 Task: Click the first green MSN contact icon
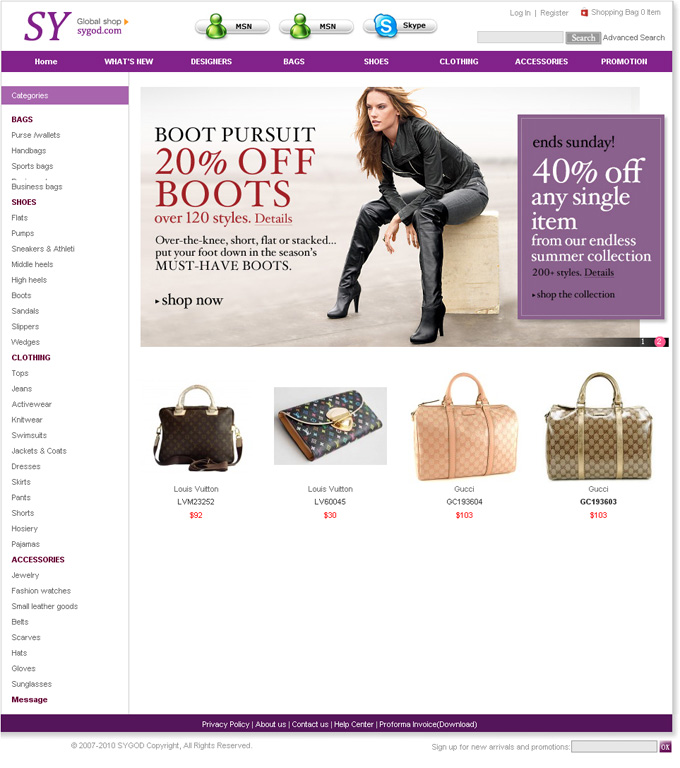[216, 26]
